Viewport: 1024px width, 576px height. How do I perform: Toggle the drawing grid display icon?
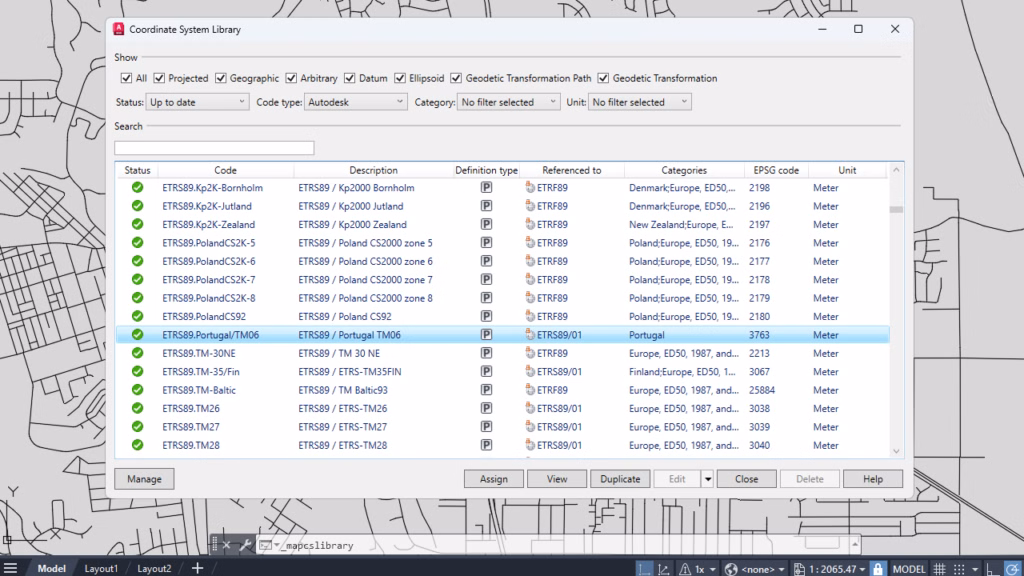940,569
